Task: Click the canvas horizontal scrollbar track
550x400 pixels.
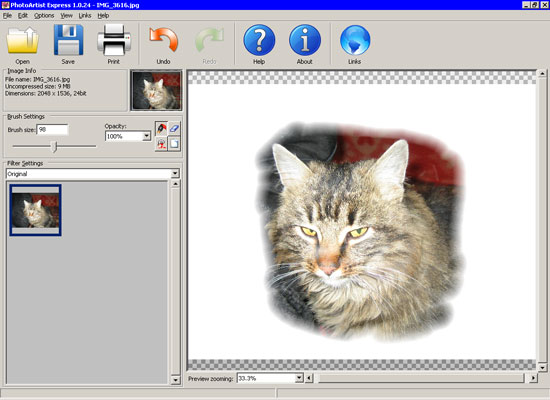Action: tap(421, 378)
